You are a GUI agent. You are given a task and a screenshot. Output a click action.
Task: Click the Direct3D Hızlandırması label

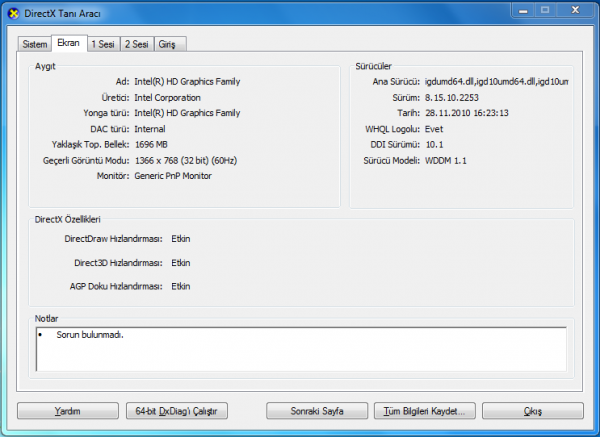coord(119,263)
